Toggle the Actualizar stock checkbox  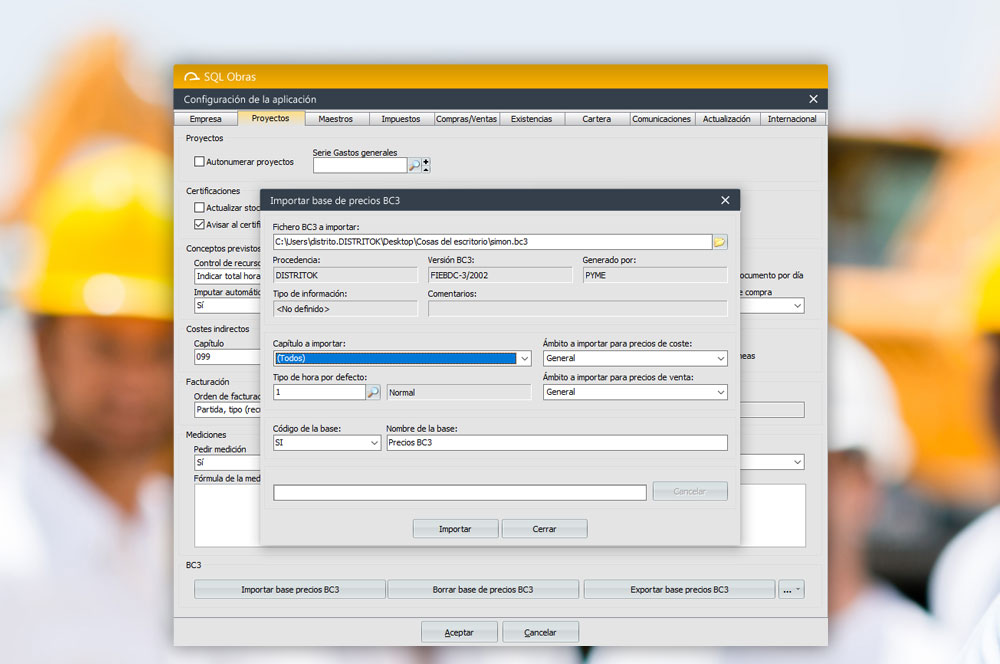[199, 208]
